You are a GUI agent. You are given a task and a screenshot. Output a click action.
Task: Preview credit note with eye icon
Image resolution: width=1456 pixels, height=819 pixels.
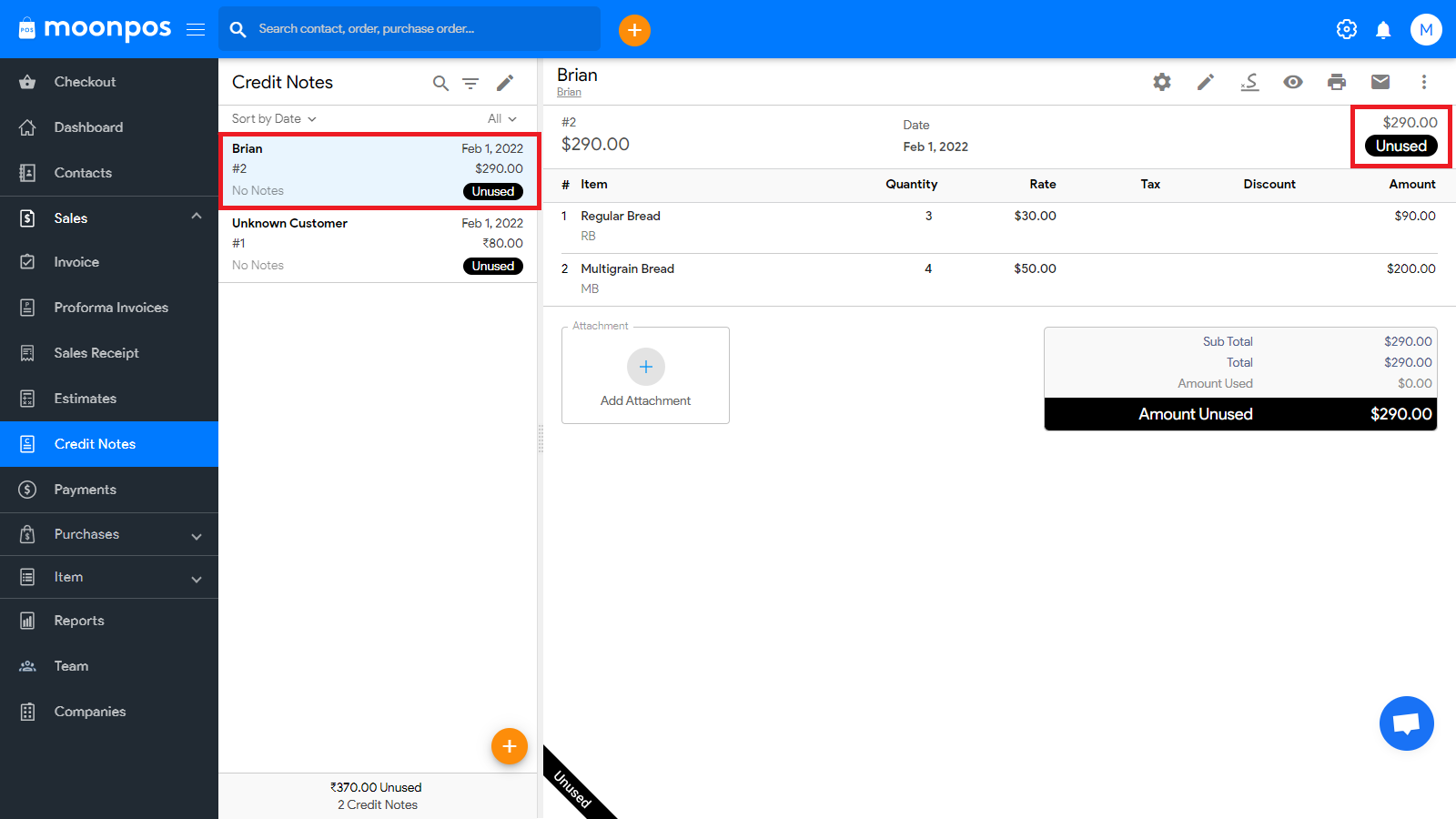1293,82
